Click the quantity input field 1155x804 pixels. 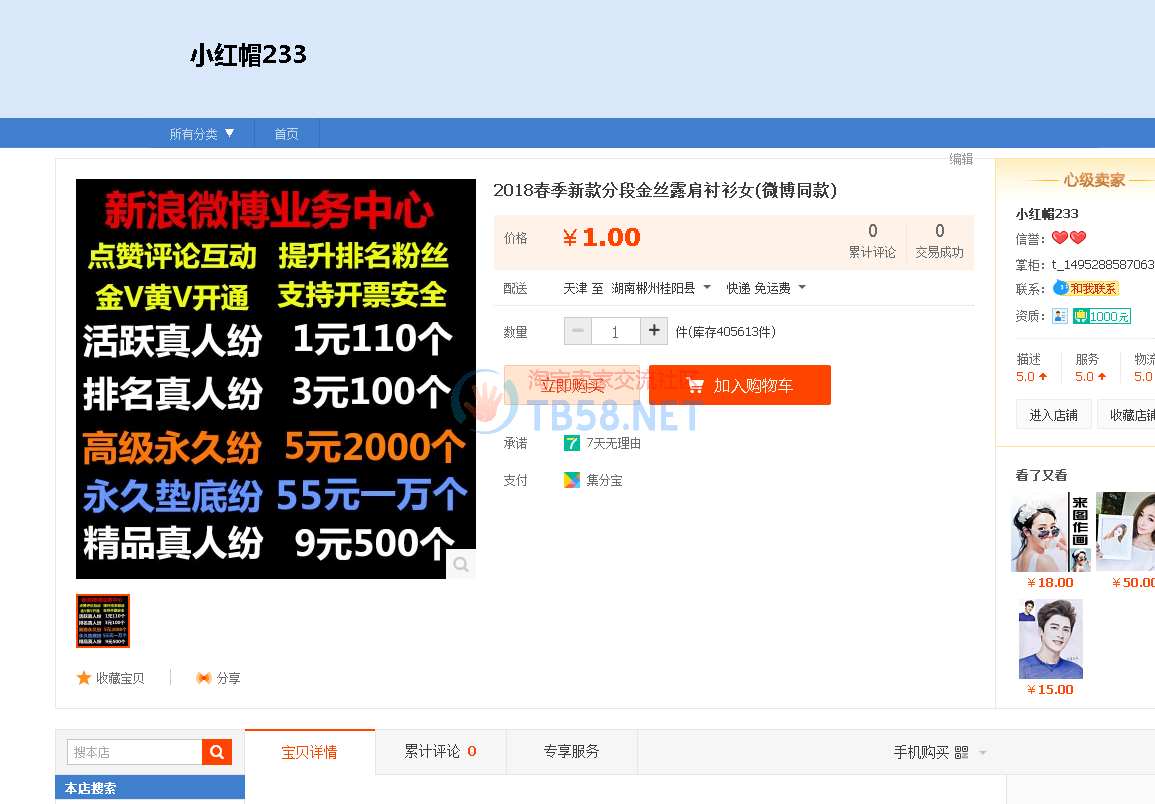pyautogui.click(x=616, y=331)
